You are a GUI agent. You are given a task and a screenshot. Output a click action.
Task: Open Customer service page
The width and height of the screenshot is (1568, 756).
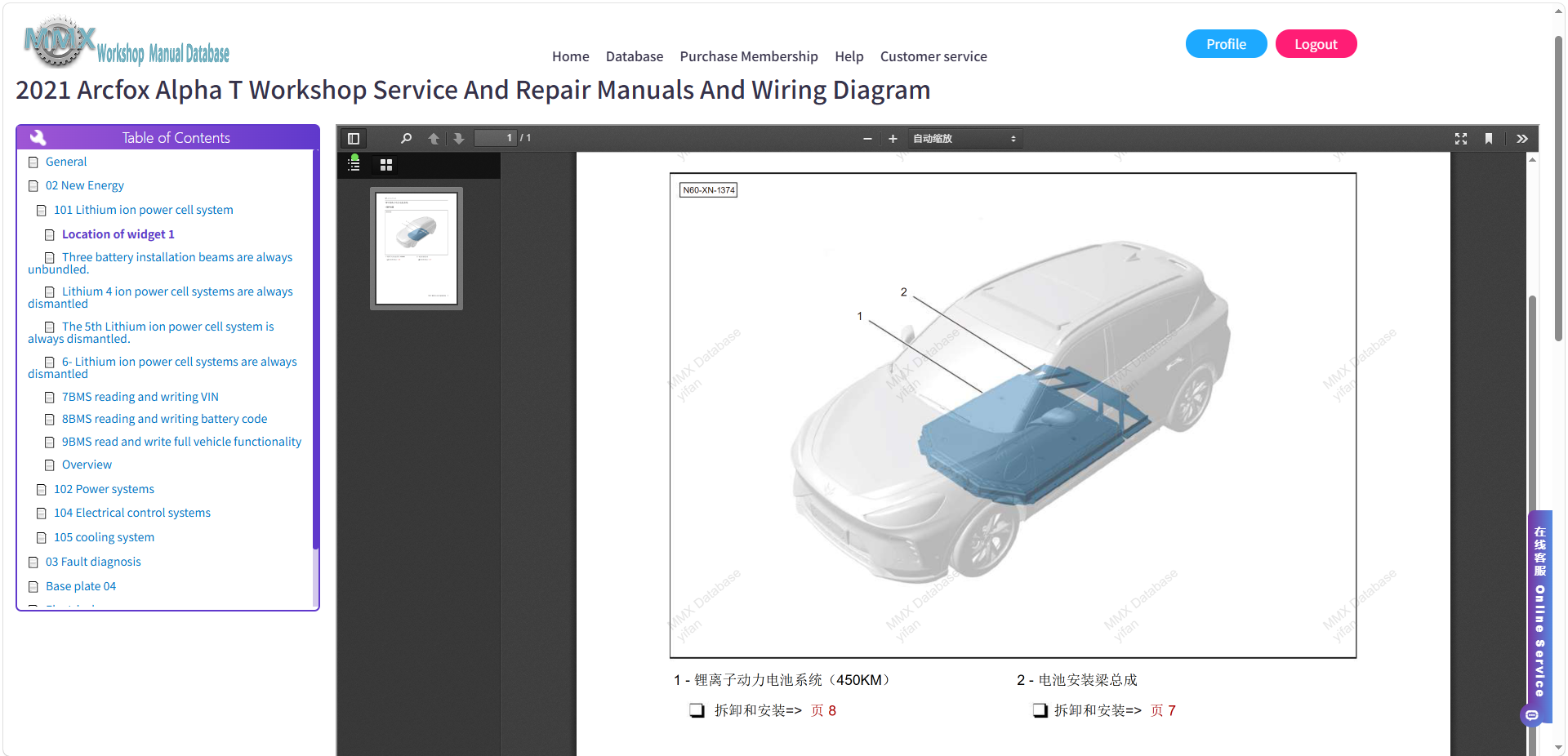click(x=933, y=56)
